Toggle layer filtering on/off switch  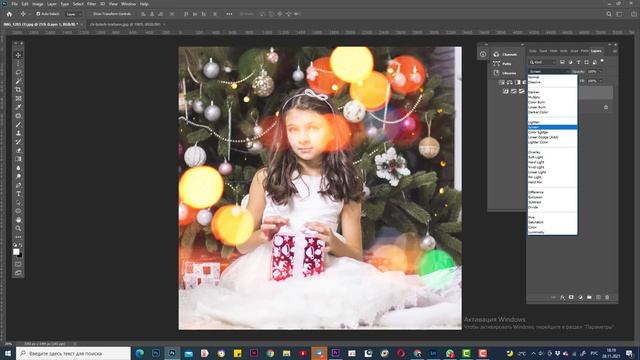point(602,61)
